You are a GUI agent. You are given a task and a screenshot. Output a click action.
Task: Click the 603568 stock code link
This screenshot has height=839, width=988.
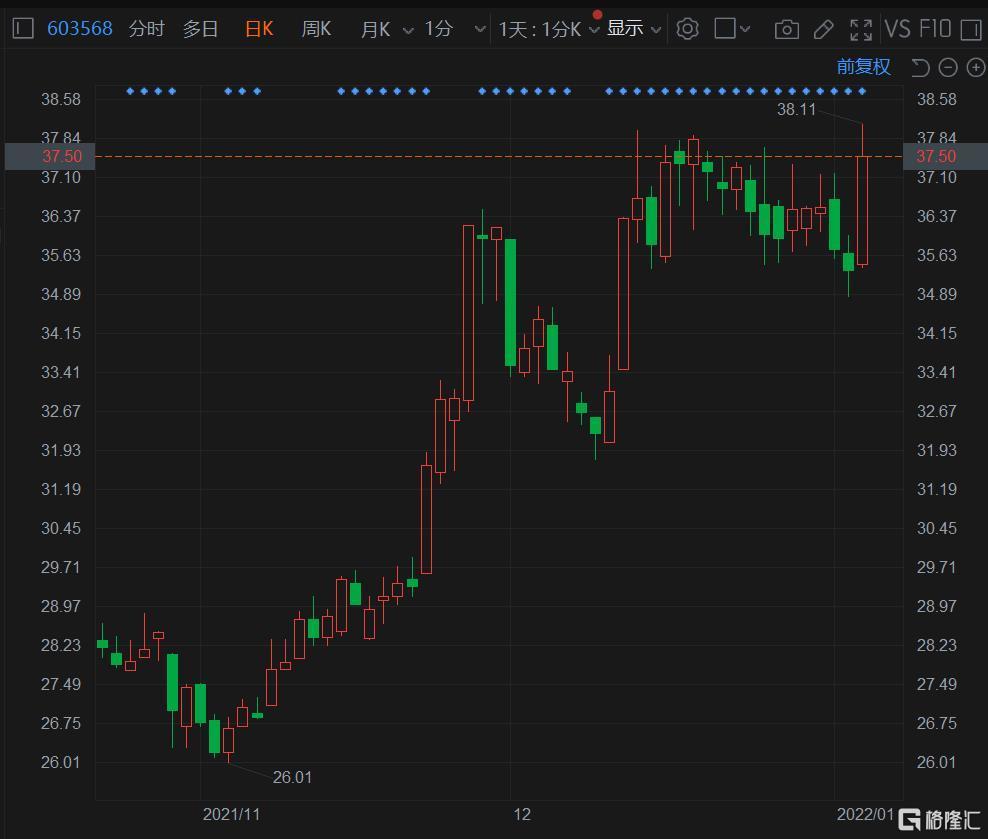tap(79, 28)
